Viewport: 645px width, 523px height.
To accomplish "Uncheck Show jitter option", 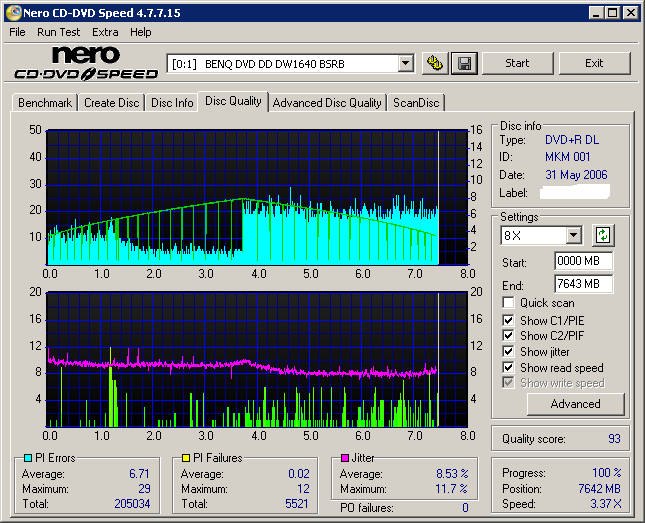I will (x=508, y=351).
